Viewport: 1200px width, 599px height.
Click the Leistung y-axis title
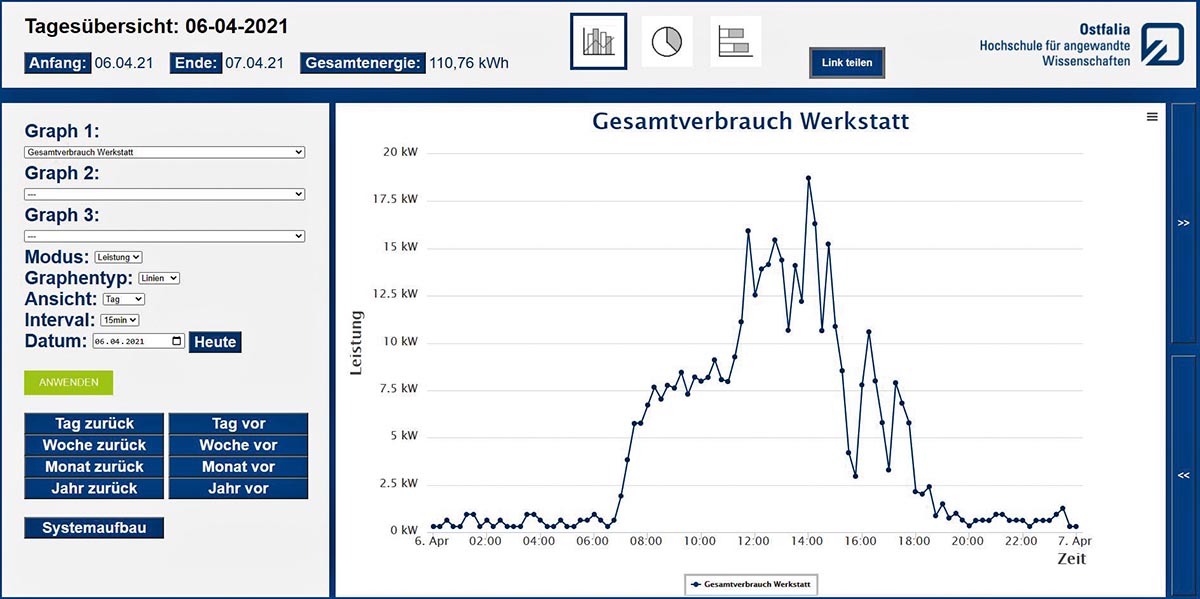356,342
